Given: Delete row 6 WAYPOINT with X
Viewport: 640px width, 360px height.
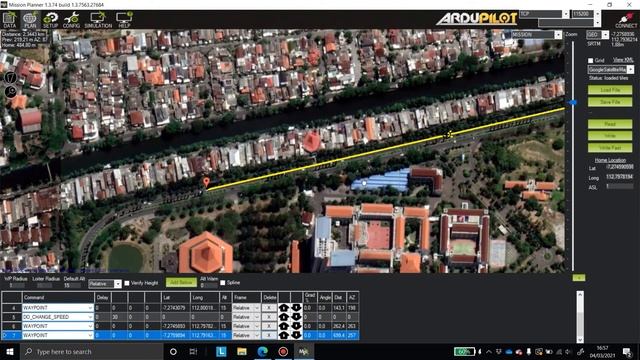Looking at the screenshot, I should click(x=269, y=326).
